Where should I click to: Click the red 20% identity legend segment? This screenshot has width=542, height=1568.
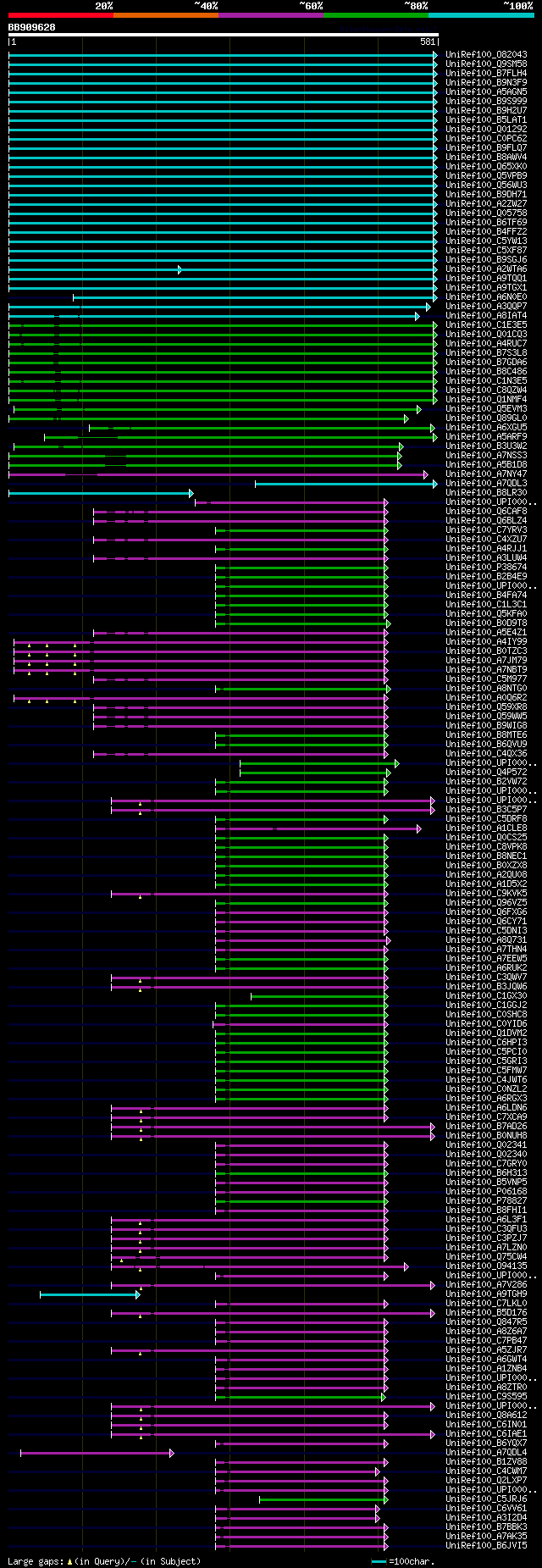61,14
